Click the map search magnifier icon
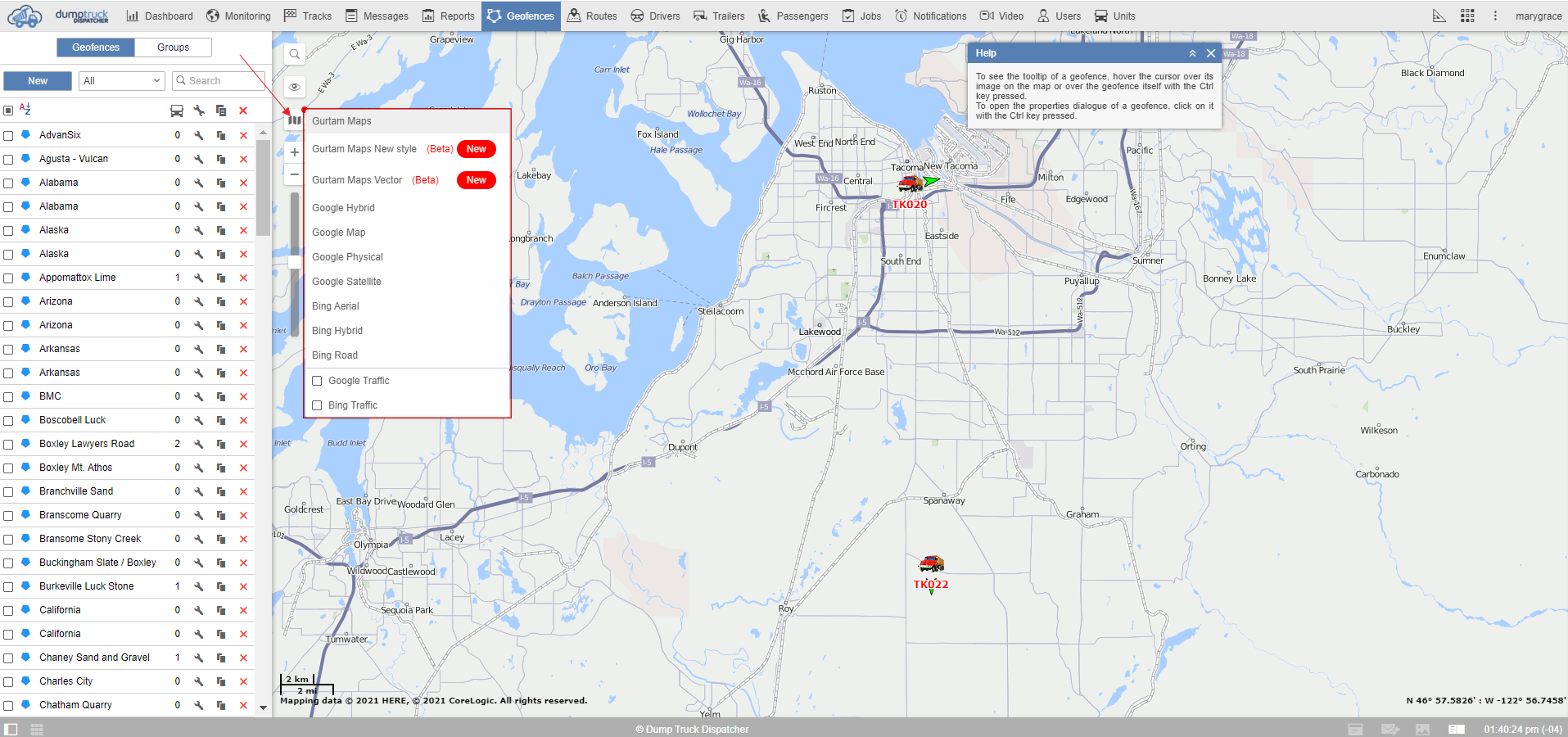The height and width of the screenshot is (737, 1568). (294, 54)
